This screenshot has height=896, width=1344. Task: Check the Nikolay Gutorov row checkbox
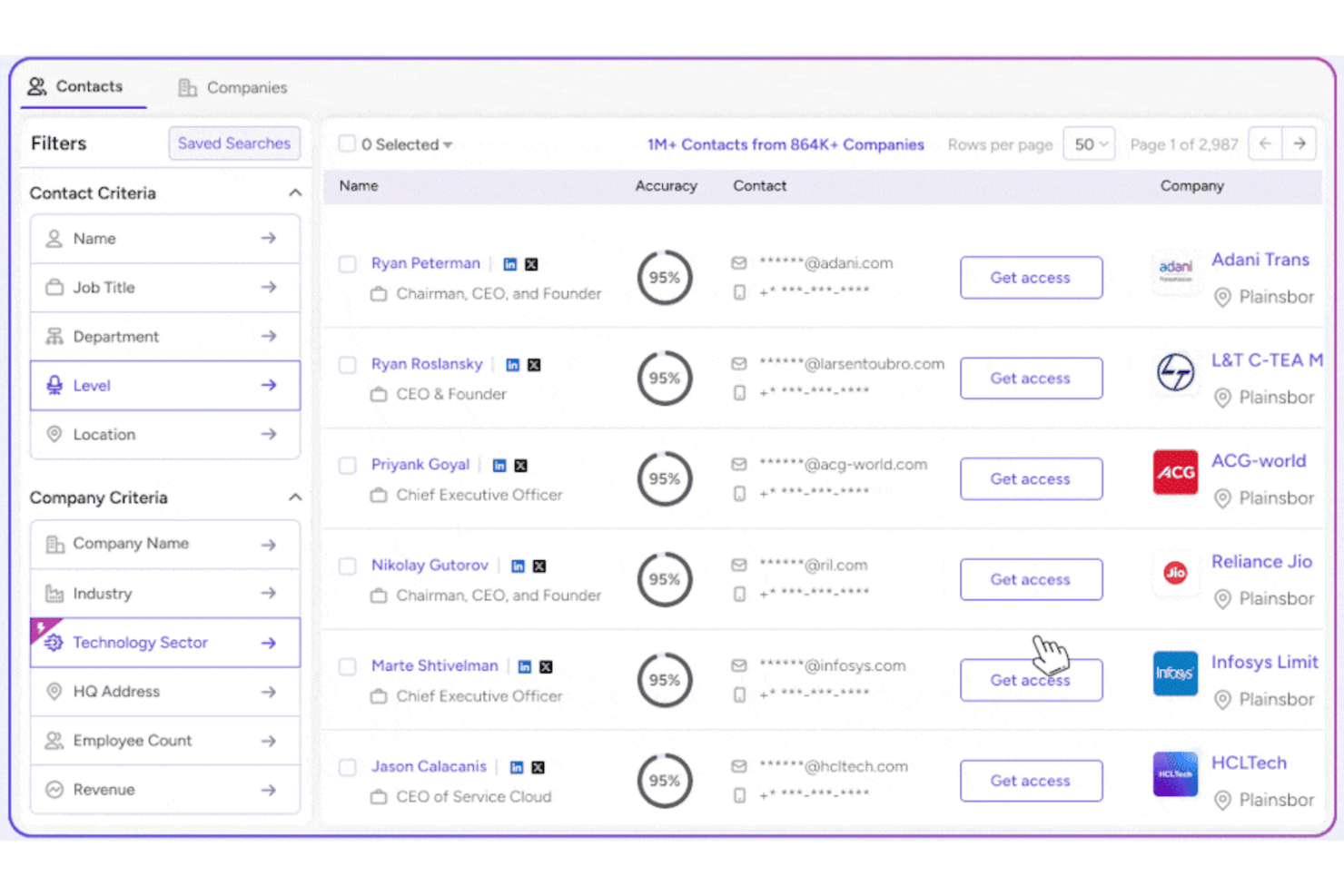[x=347, y=566]
